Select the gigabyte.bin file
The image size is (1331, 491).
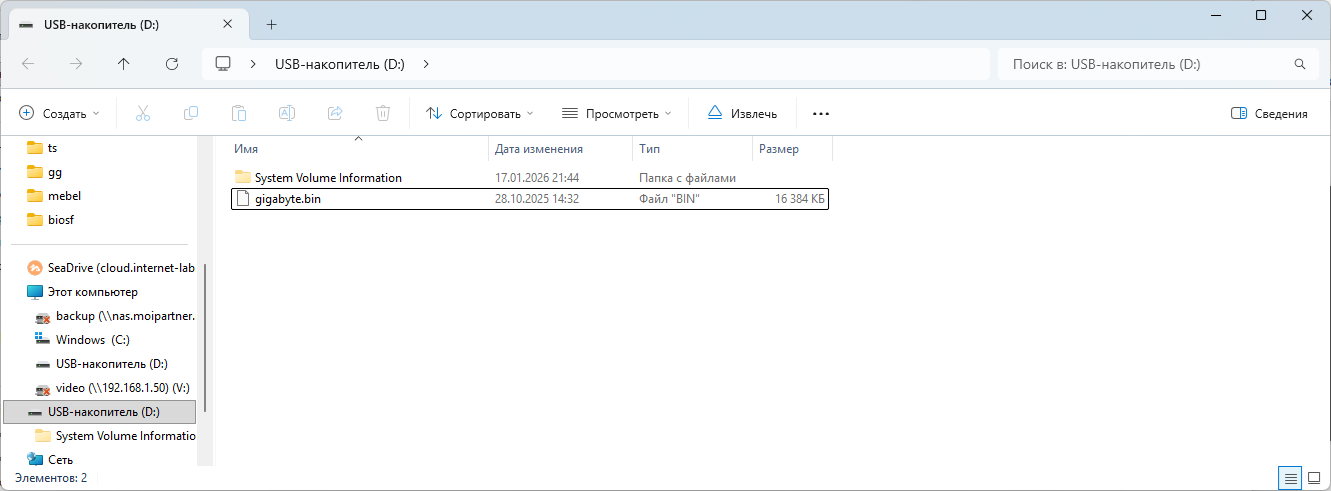[288, 199]
